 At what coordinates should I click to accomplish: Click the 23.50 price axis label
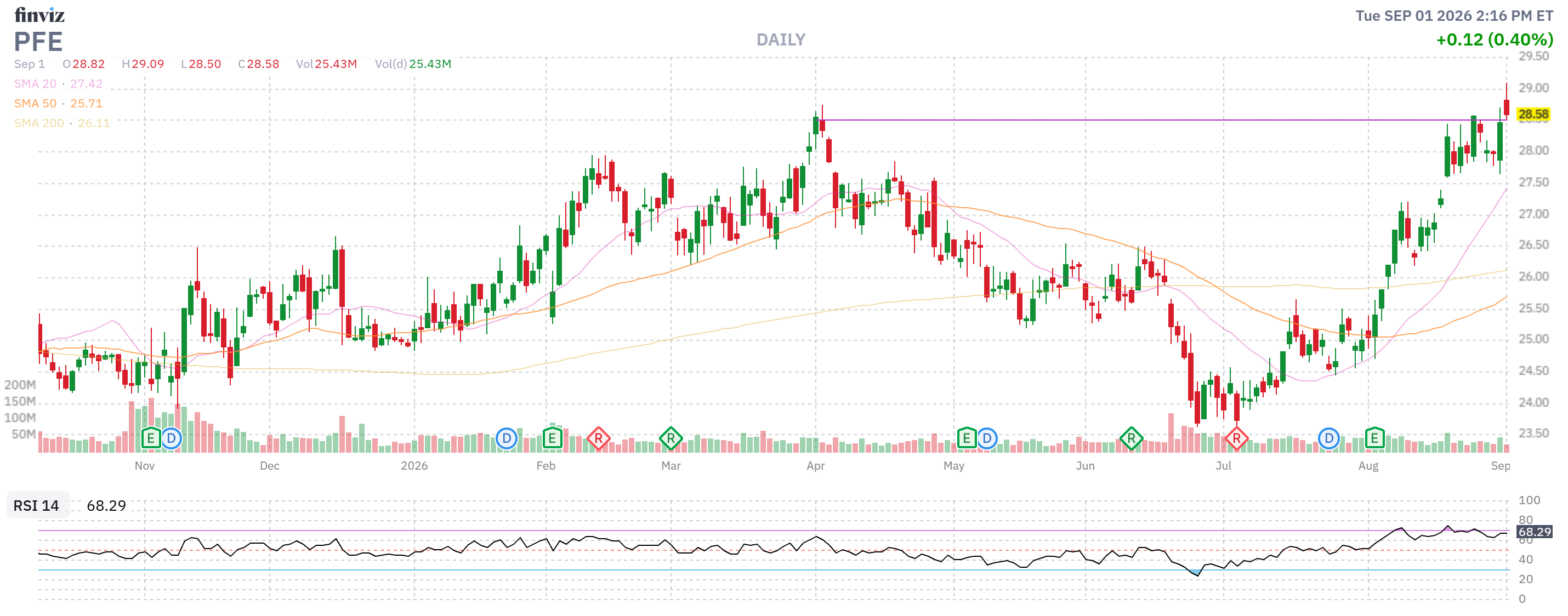1533,434
